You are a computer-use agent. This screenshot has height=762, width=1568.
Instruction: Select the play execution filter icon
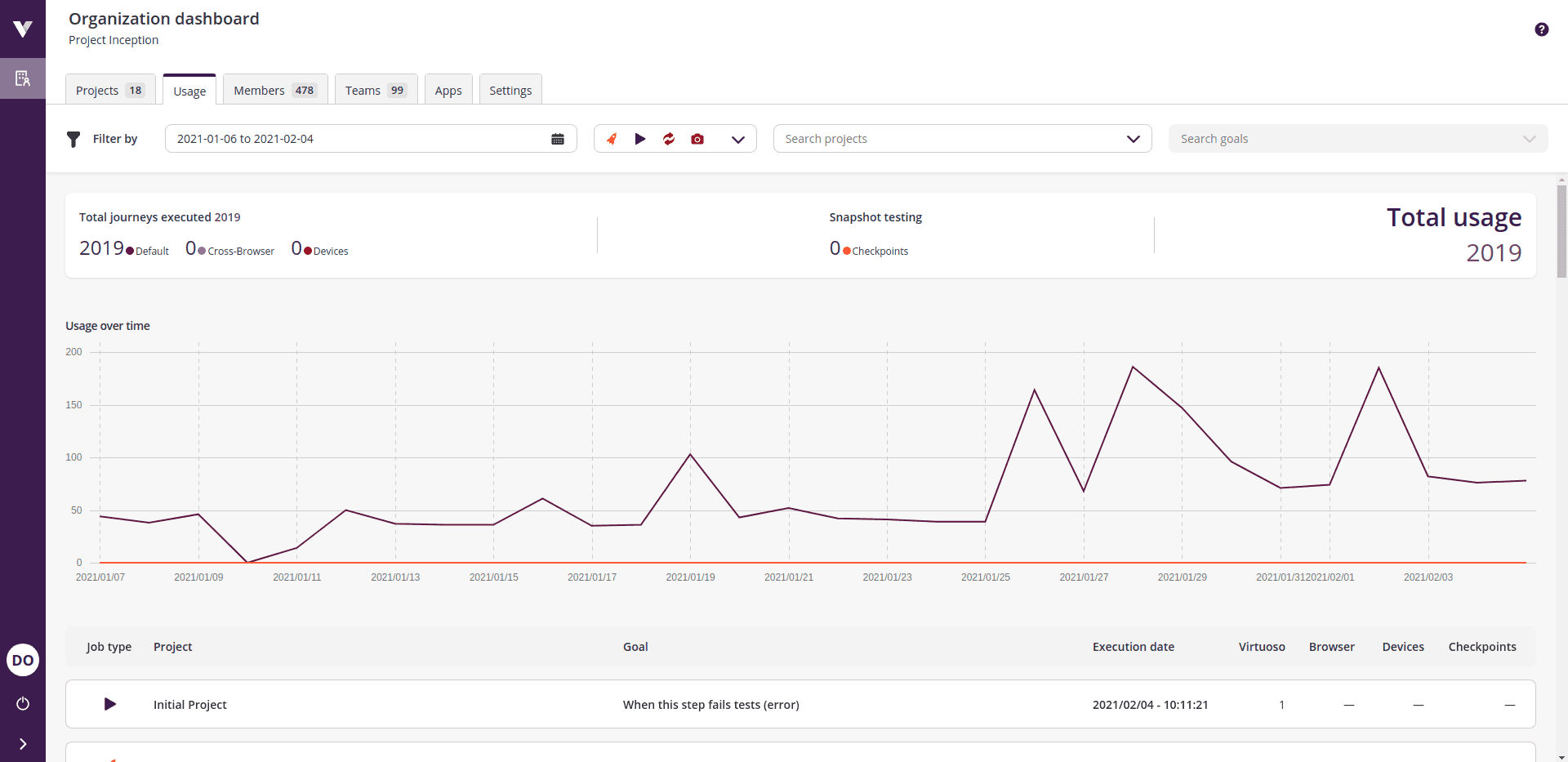[x=640, y=139]
